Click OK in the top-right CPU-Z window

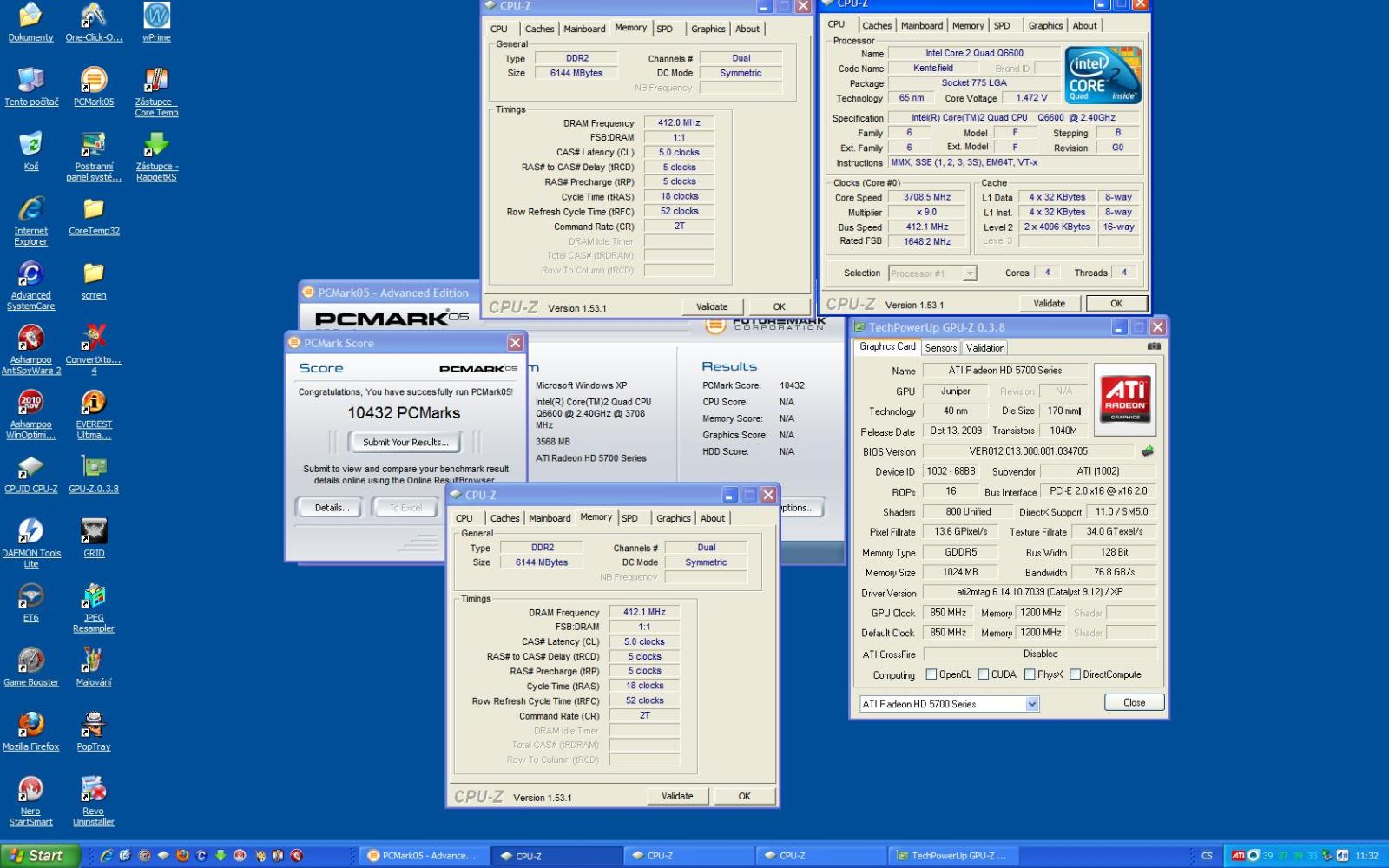[x=1116, y=303]
